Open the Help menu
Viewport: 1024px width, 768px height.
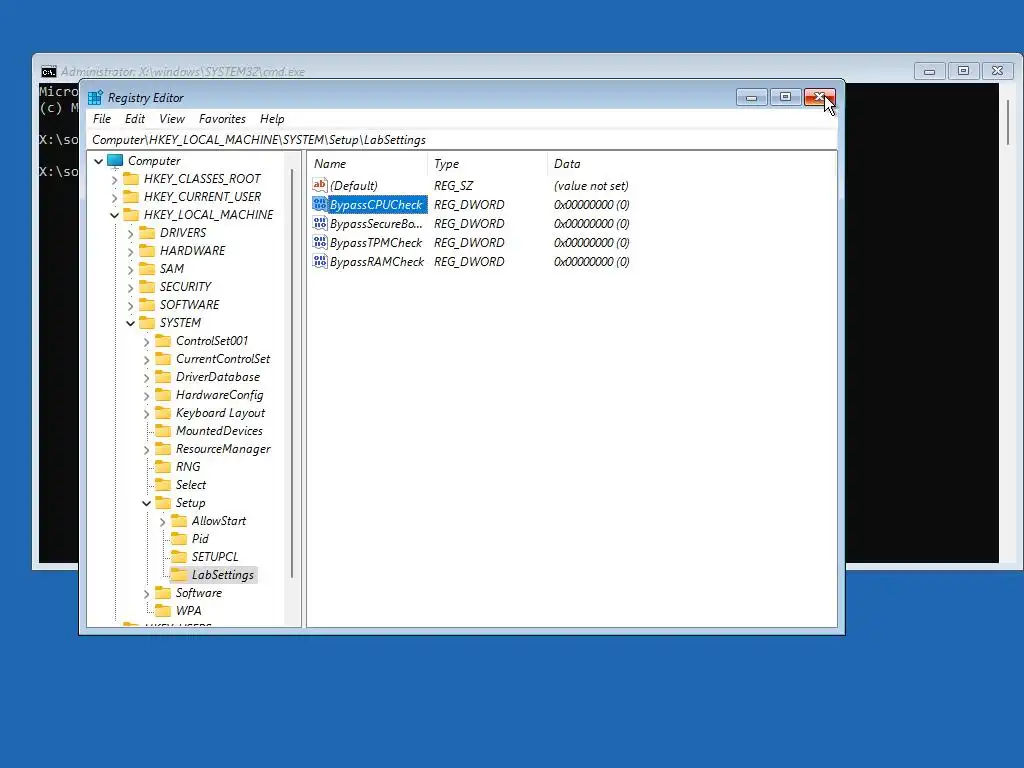(x=272, y=119)
